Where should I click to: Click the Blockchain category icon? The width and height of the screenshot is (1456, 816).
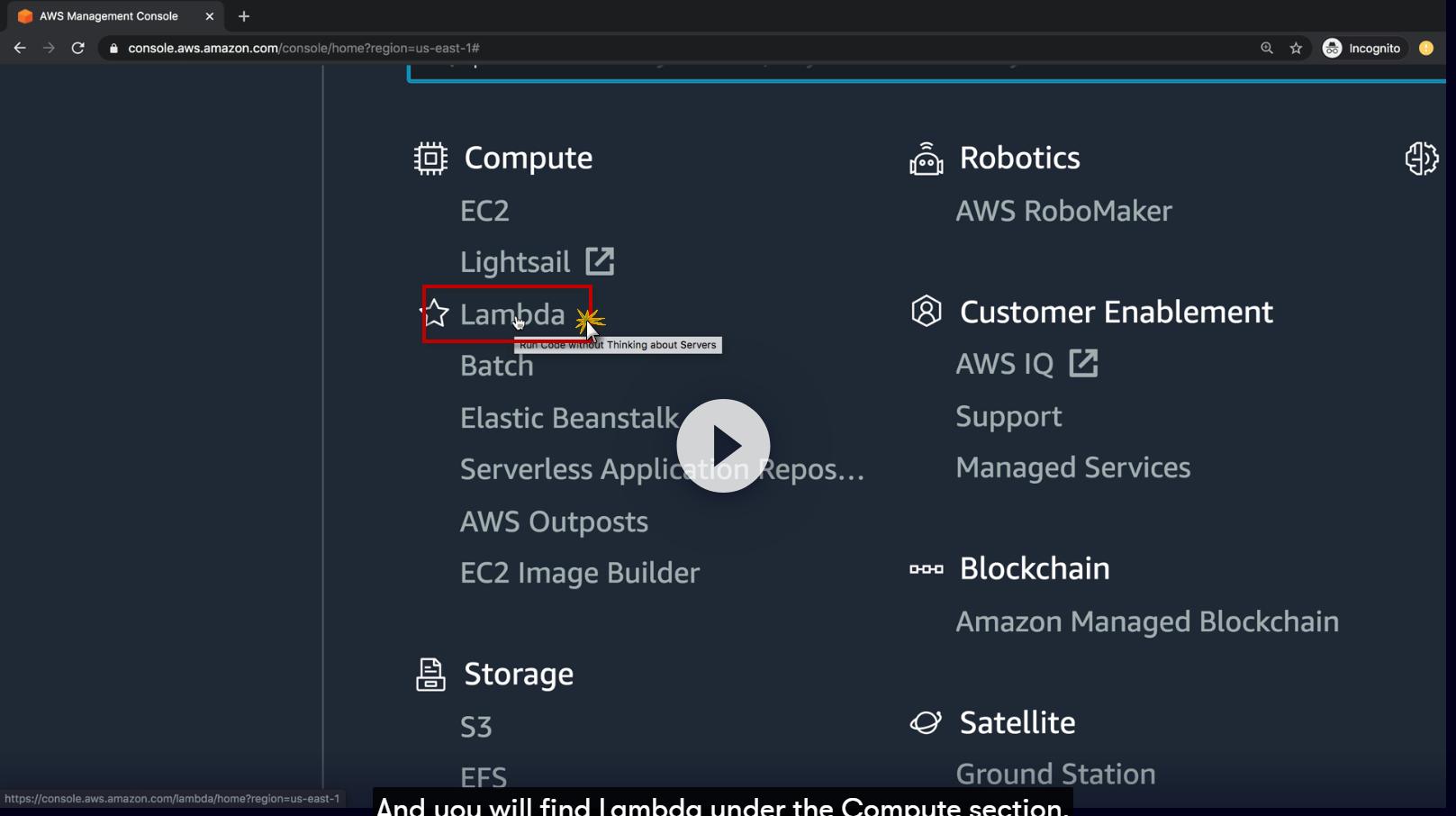click(x=926, y=569)
